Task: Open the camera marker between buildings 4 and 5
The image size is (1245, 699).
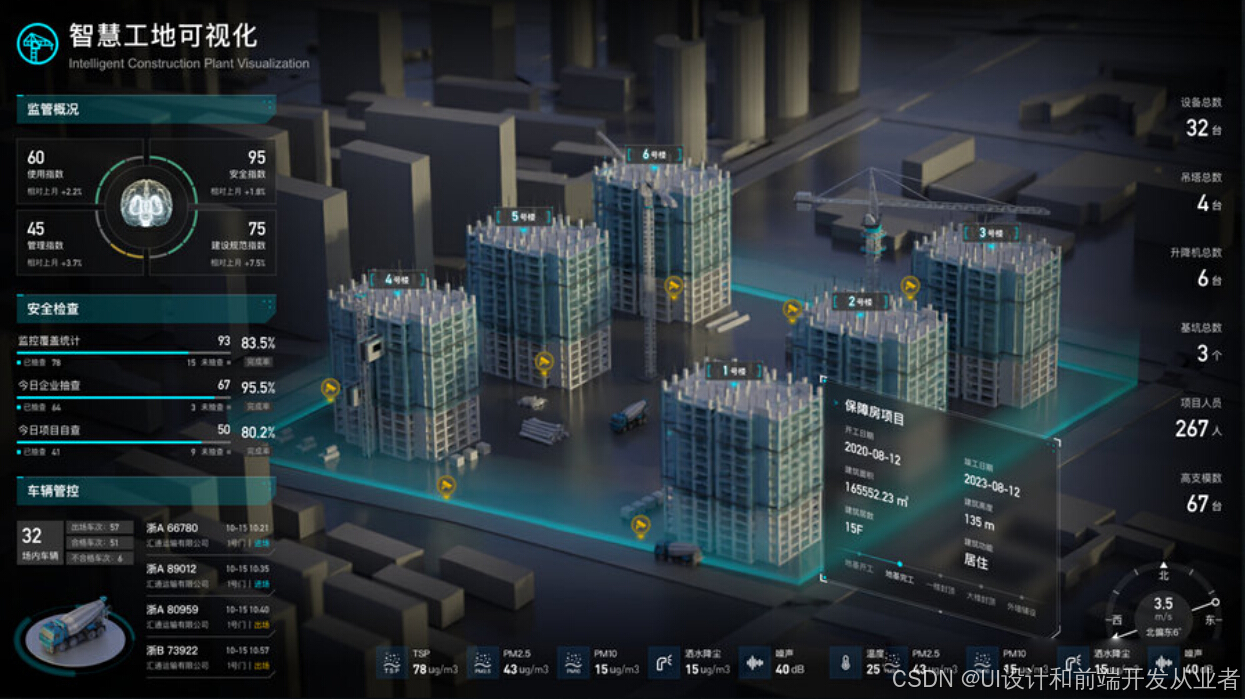Action: 545,361
